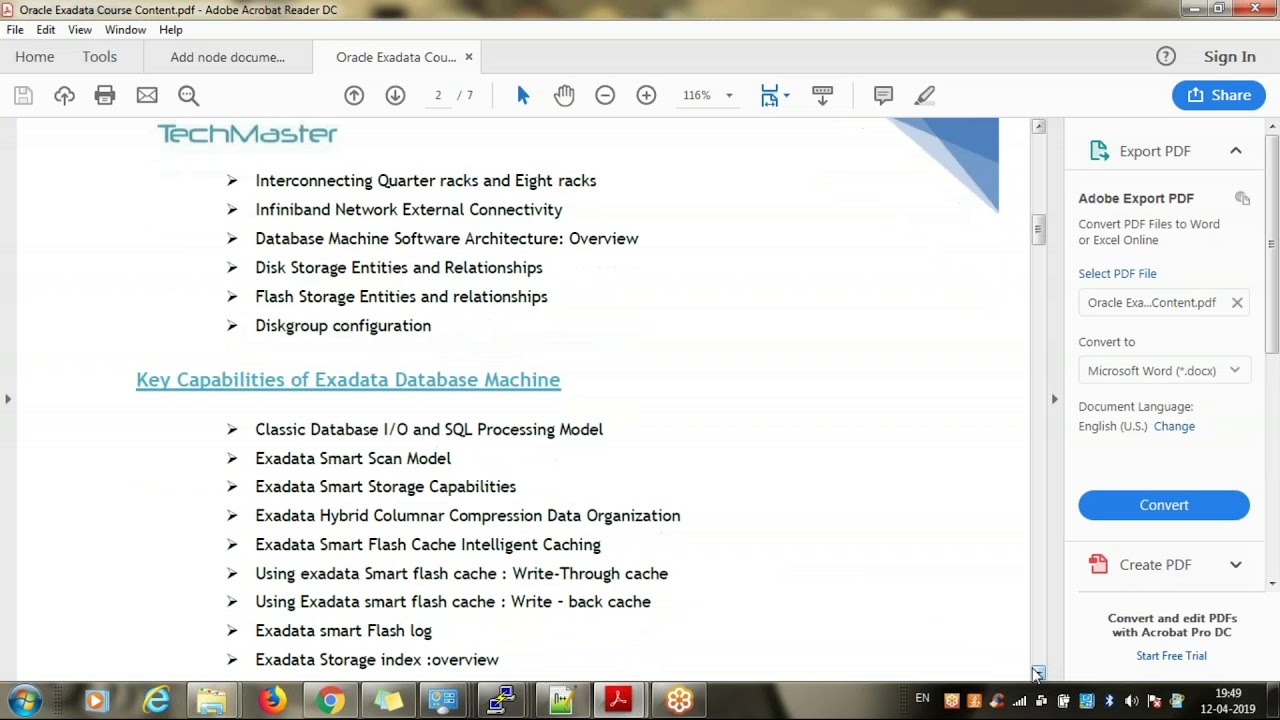Viewport: 1280px width, 720px height.
Task: Click 'Diskgroup configuration' text
Action: coord(343,326)
